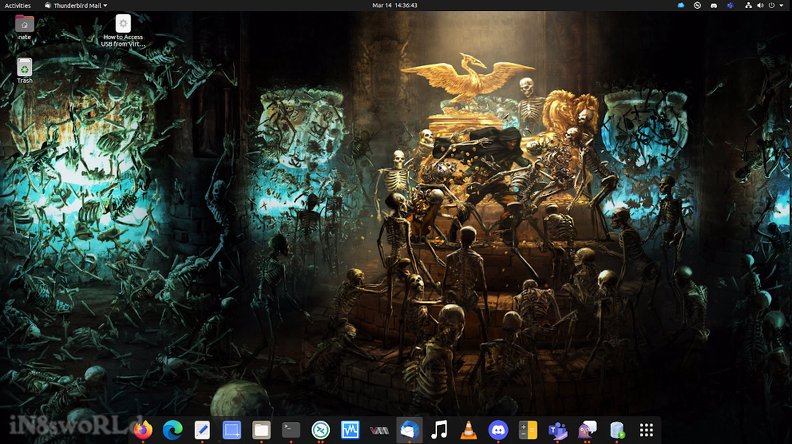
Task: Click the Discord tray icon
Action: point(714,5)
